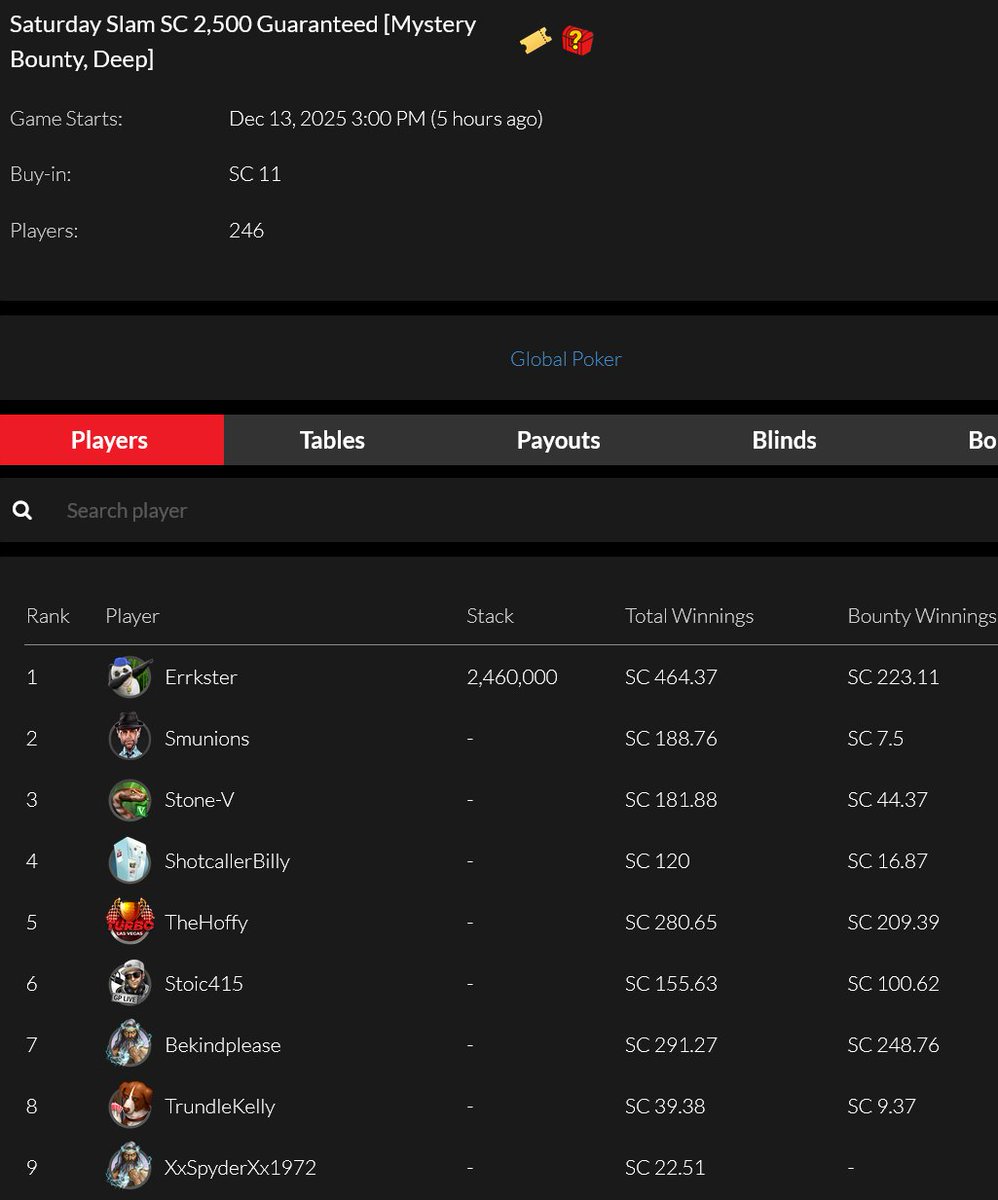Image resolution: width=998 pixels, height=1200 pixels.
Task: Switch to the Tables tab
Action: click(332, 440)
